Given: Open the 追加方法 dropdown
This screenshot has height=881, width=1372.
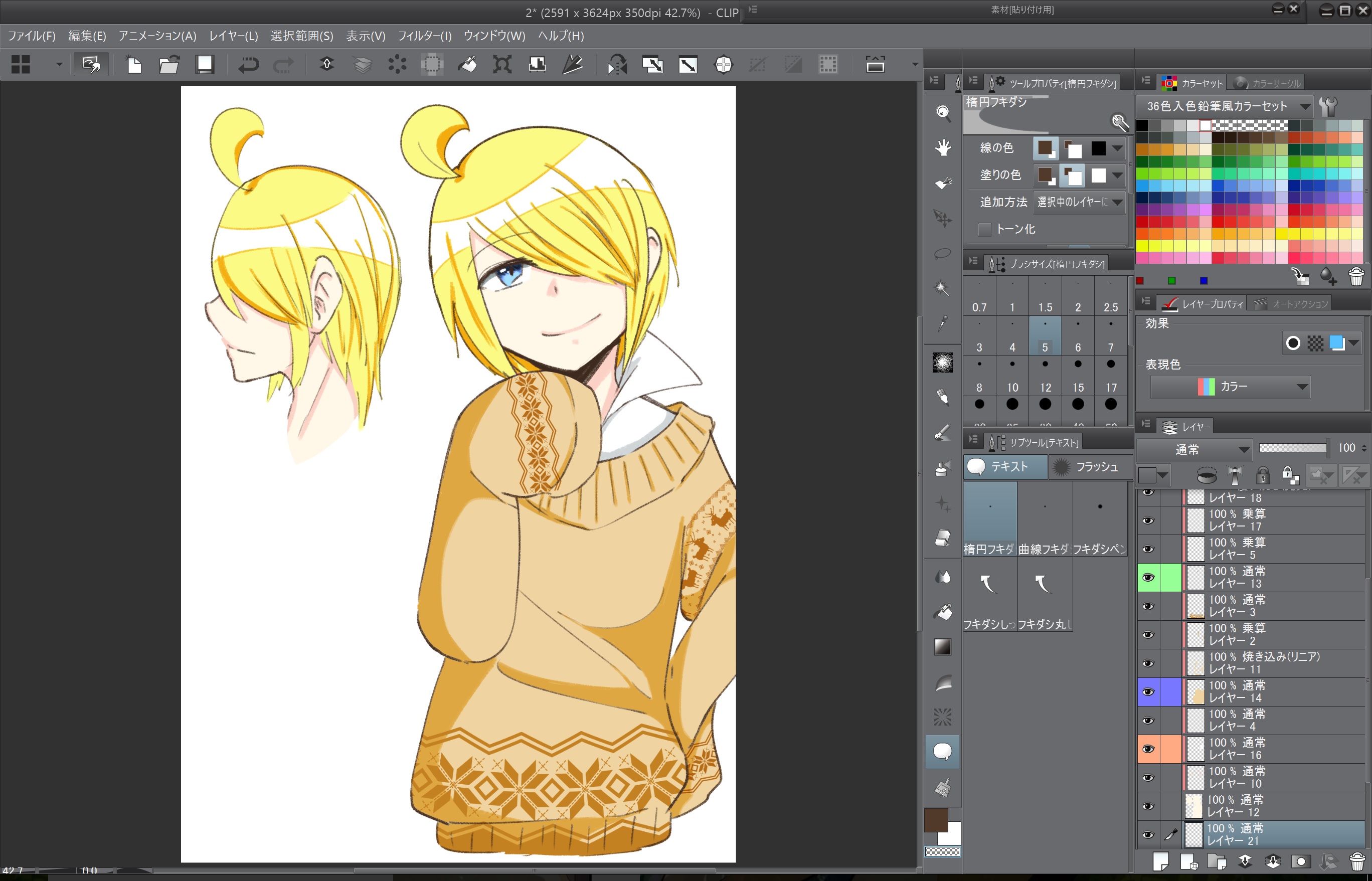Looking at the screenshot, I should tap(1079, 202).
